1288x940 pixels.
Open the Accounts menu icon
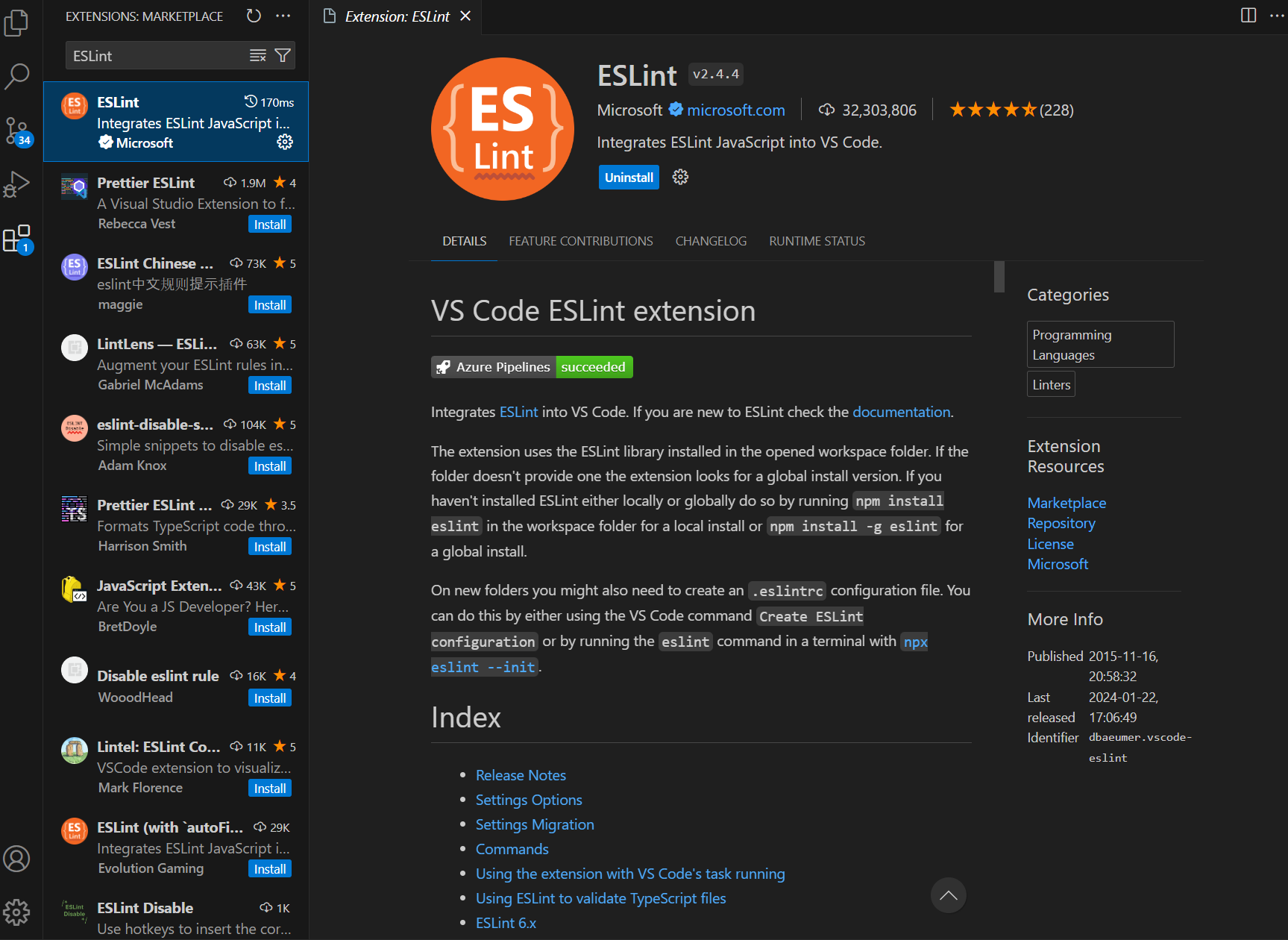click(x=16, y=859)
